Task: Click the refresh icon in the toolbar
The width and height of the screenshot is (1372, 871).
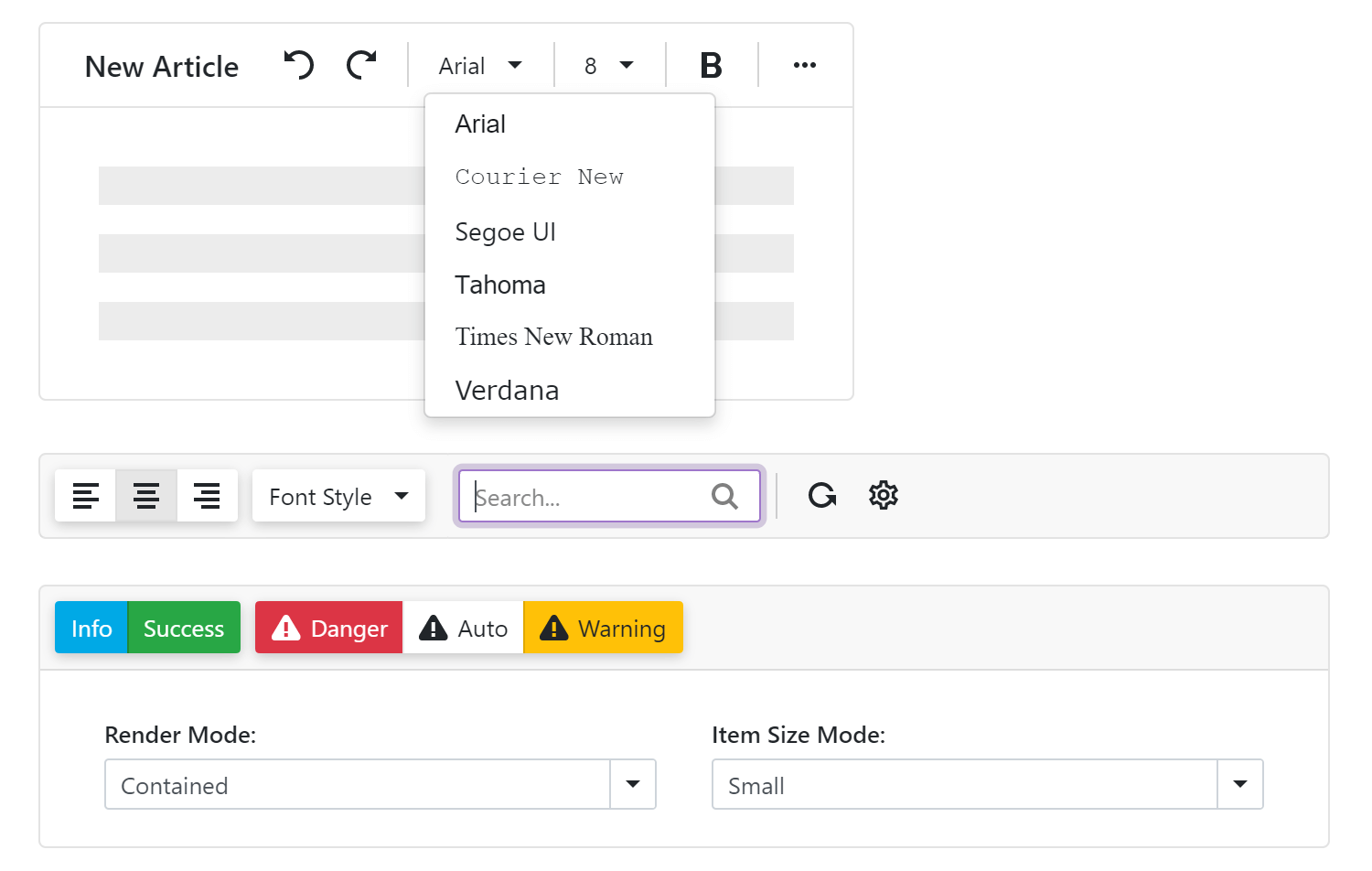Action: coord(822,496)
